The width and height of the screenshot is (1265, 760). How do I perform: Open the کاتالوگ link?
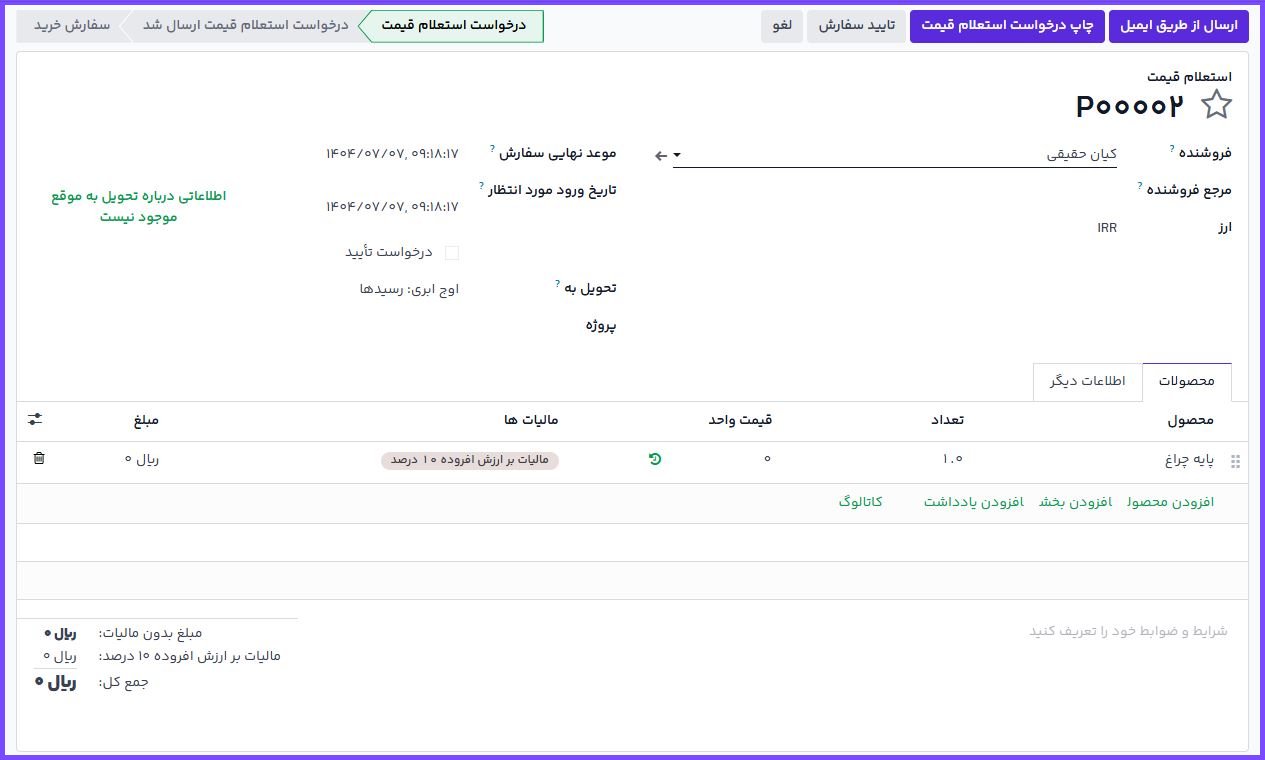click(860, 502)
